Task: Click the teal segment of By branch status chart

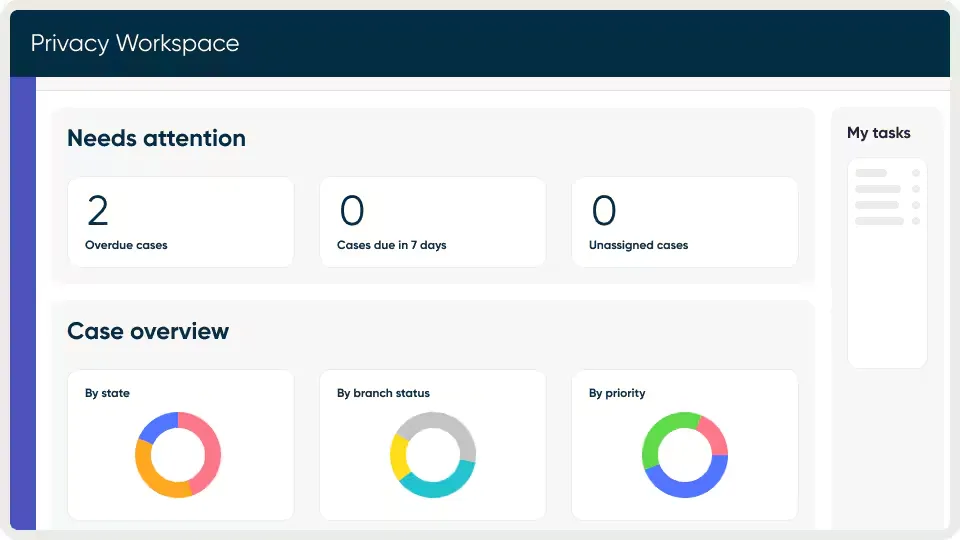Action: pyautogui.click(x=440, y=485)
